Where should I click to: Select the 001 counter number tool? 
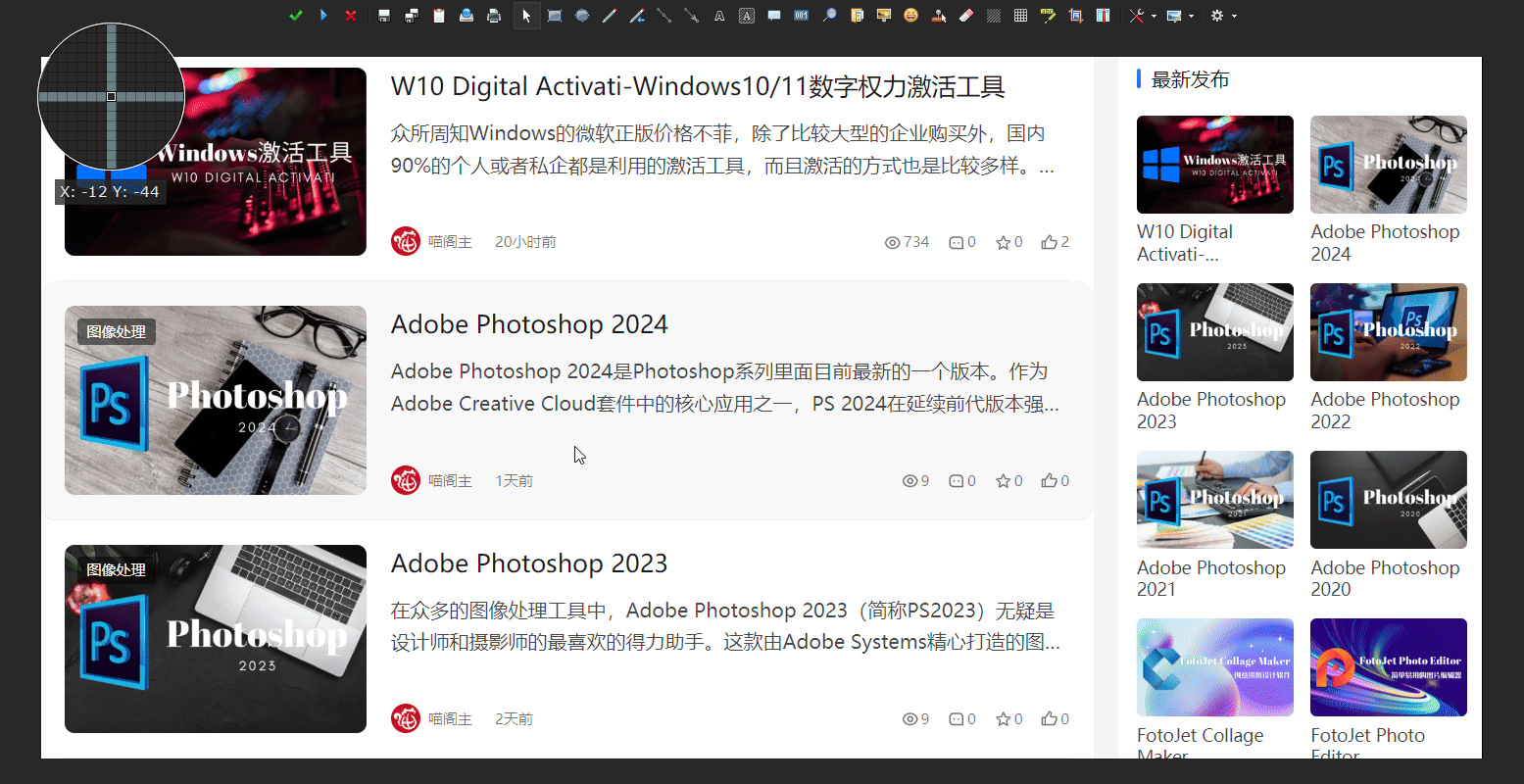[x=802, y=16]
